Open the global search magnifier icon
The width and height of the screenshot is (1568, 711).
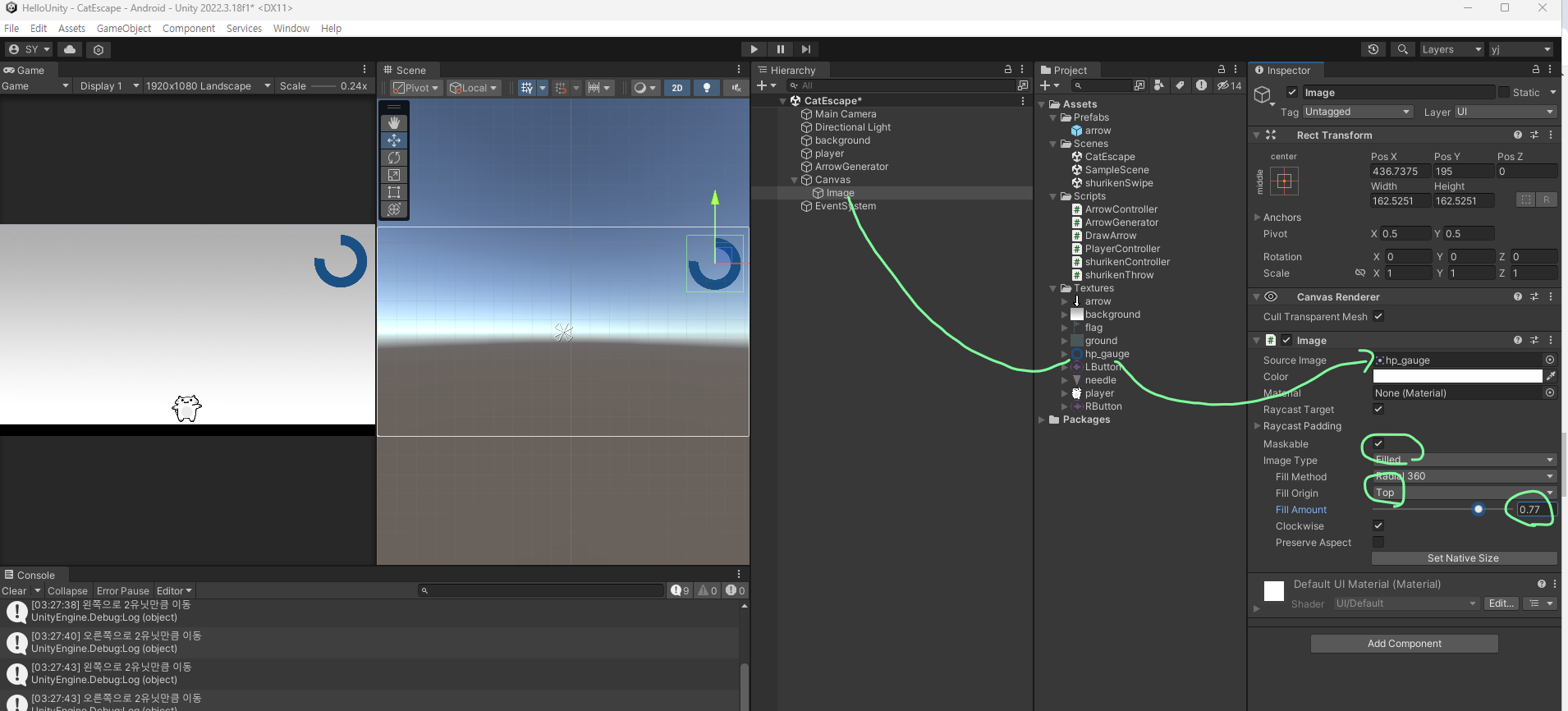[1403, 49]
